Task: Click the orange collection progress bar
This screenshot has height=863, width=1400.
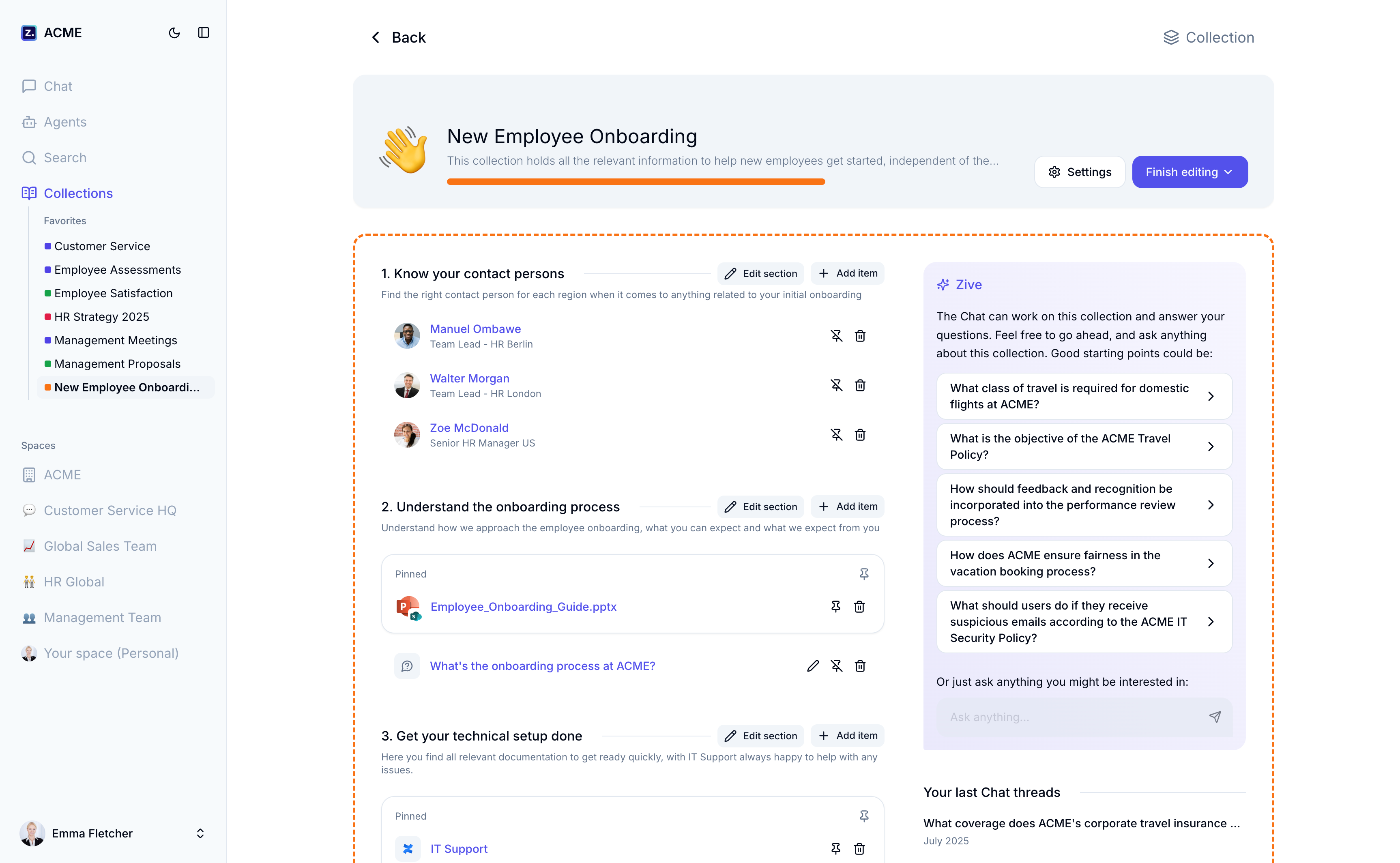Action: pyautogui.click(x=635, y=182)
